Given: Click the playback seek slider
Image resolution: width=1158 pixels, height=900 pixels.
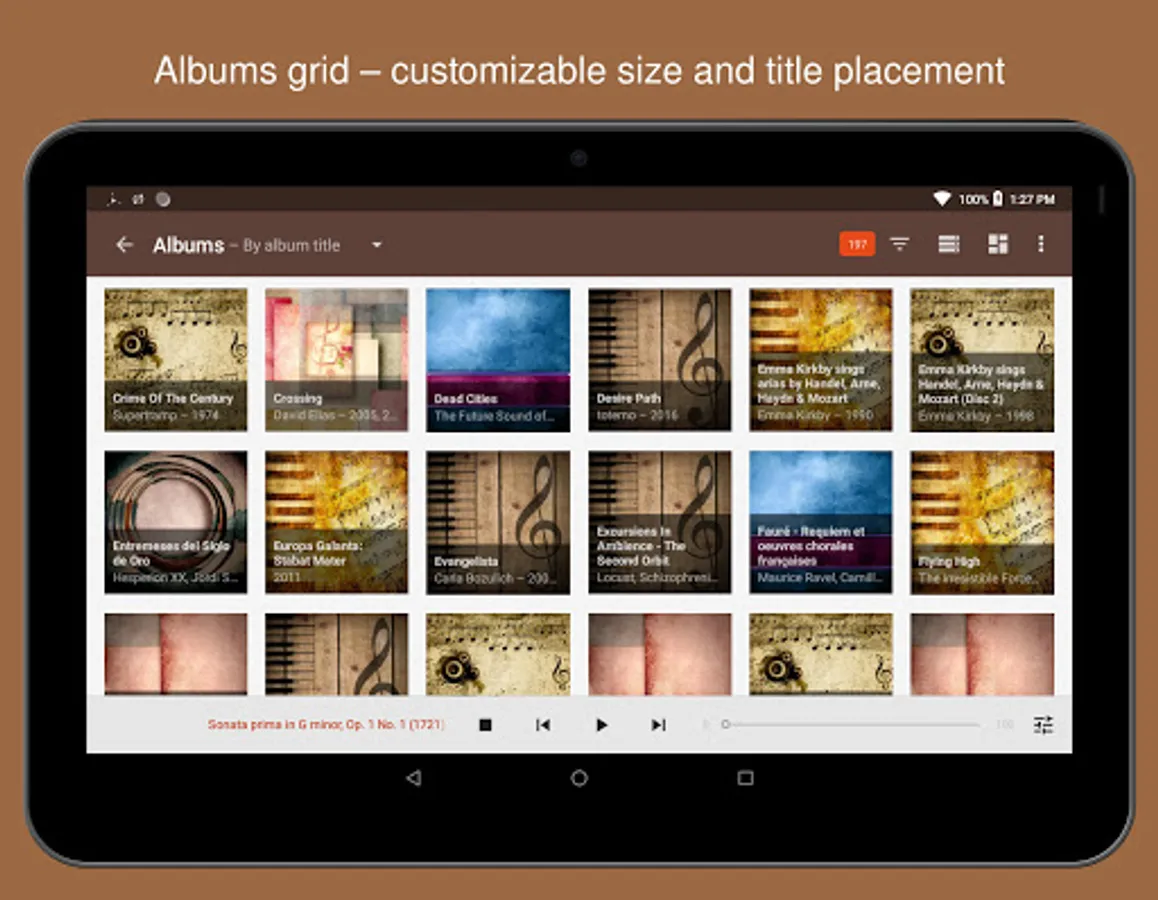Looking at the screenshot, I should pos(851,724).
